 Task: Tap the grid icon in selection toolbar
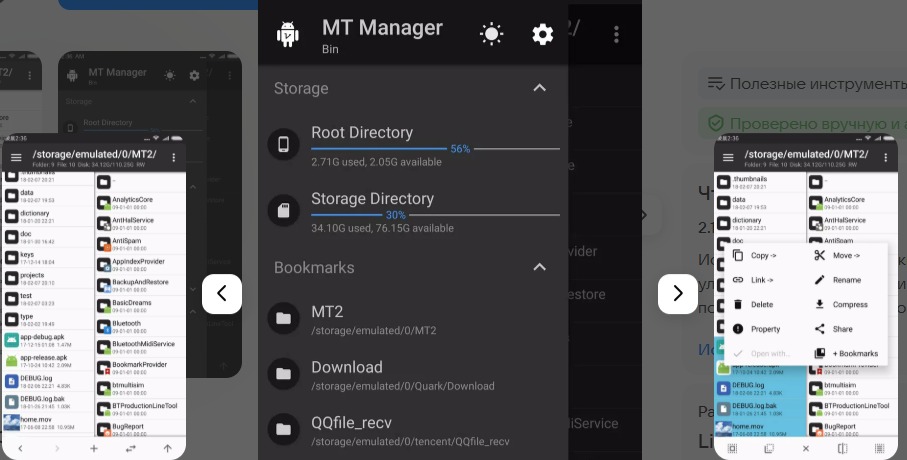pos(880,448)
